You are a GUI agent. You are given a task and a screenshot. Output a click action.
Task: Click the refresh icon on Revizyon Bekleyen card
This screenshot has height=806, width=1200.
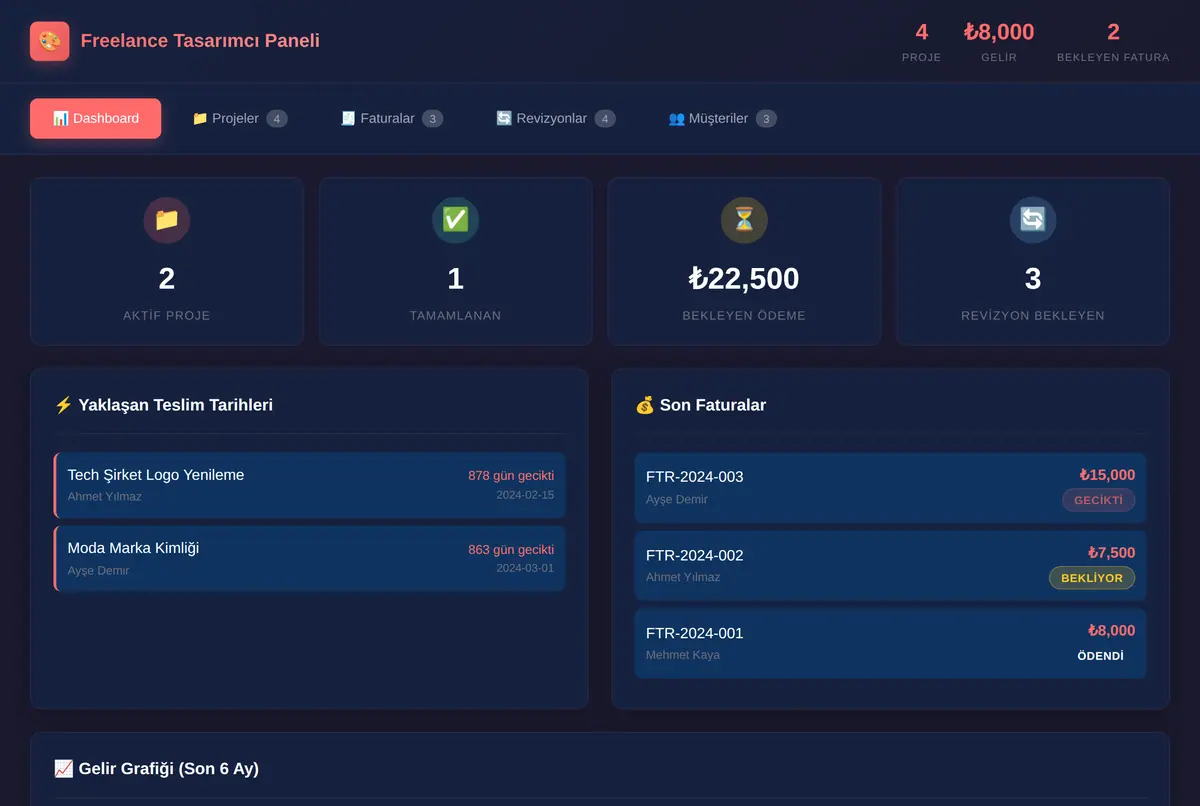[x=1033, y=220]
